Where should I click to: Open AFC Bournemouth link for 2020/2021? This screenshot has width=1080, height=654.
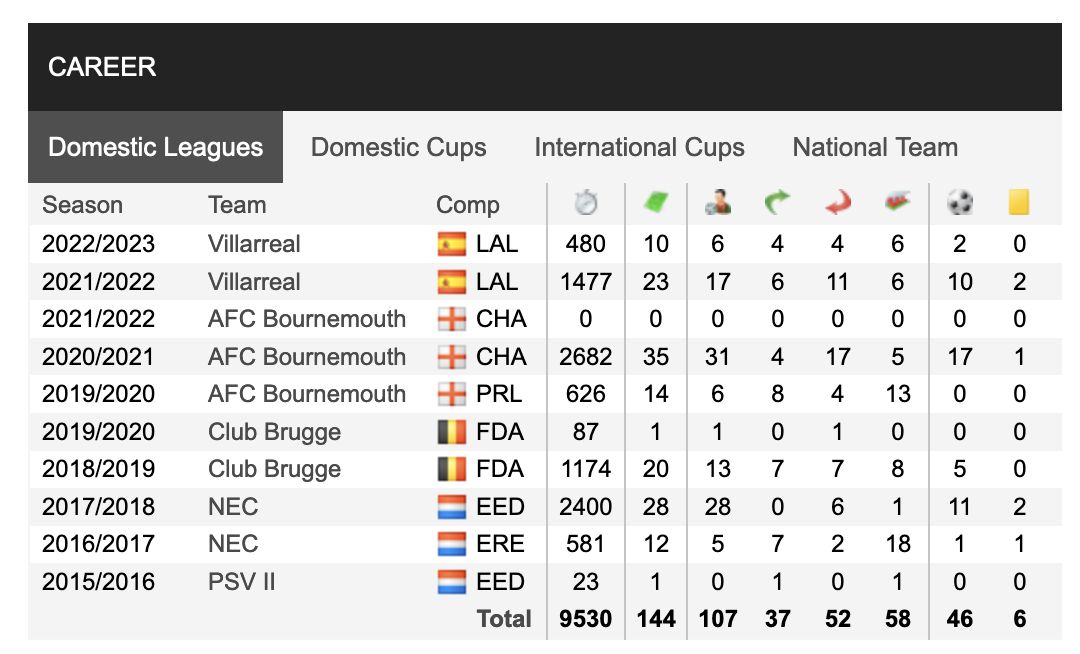307,357
